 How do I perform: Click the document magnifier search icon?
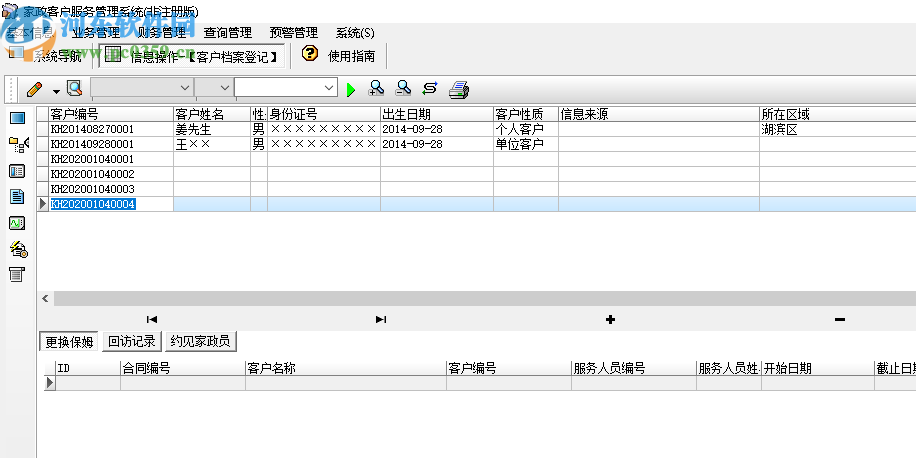click(74, 89)
